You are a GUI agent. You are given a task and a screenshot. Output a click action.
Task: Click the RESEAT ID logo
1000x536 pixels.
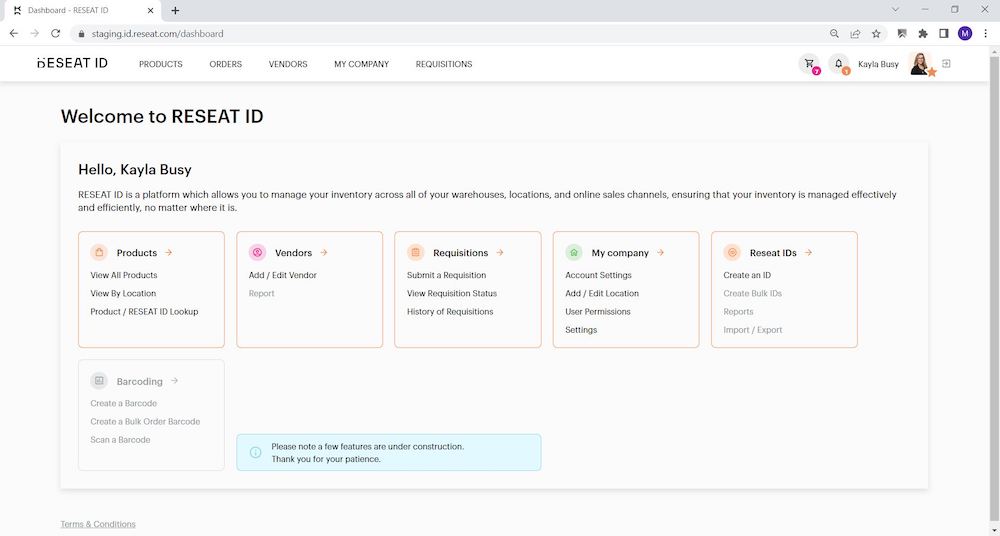73,63
